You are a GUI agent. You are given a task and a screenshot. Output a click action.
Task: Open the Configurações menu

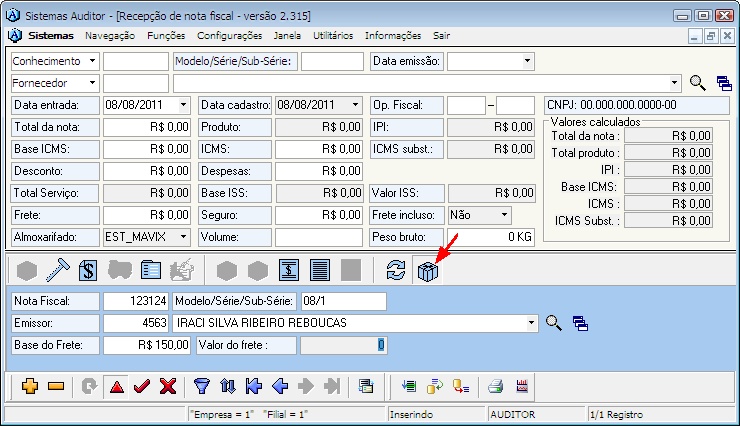tap(229, 35)
